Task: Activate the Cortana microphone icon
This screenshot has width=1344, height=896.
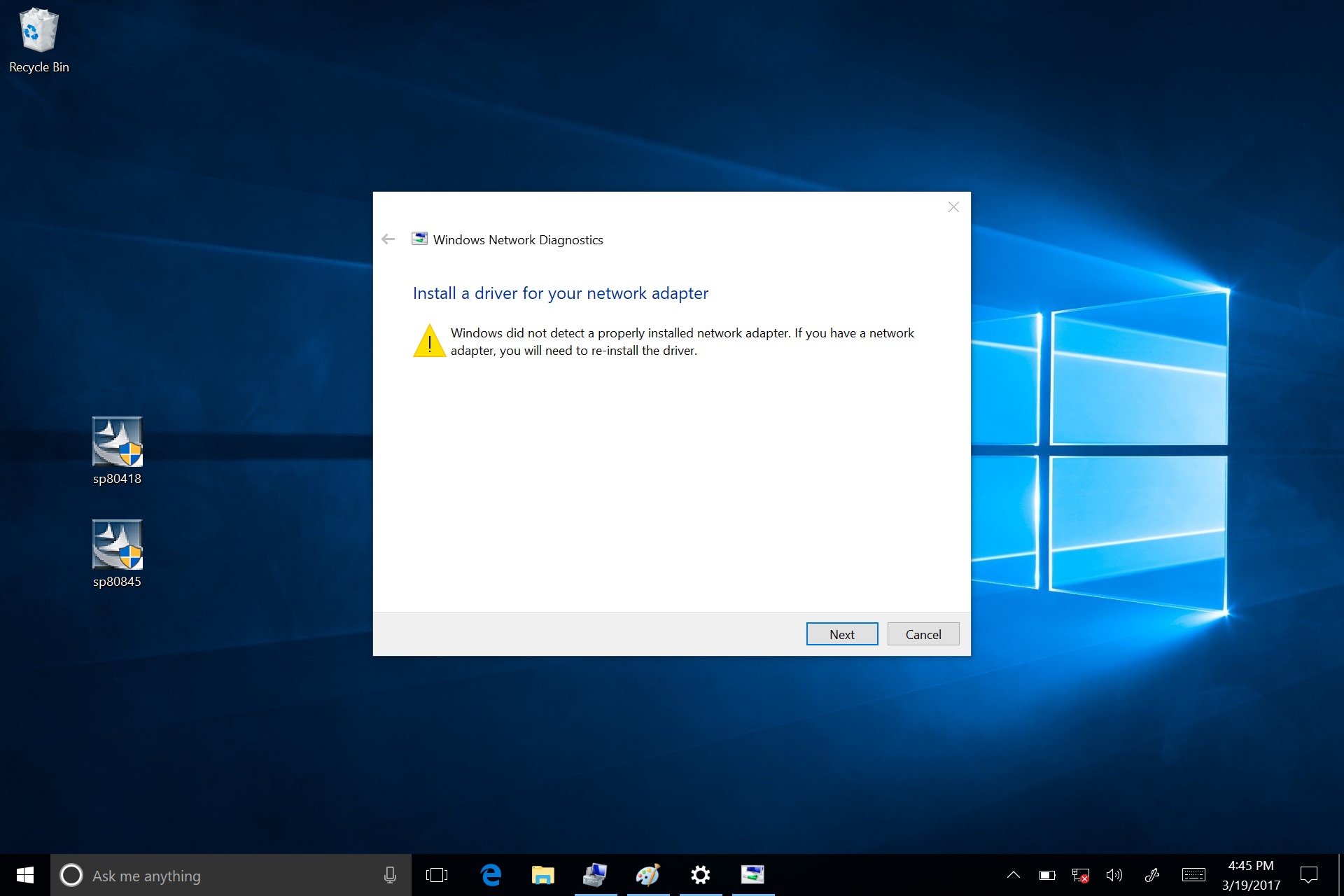Action: pyautogui.click(x=391, y=875)
